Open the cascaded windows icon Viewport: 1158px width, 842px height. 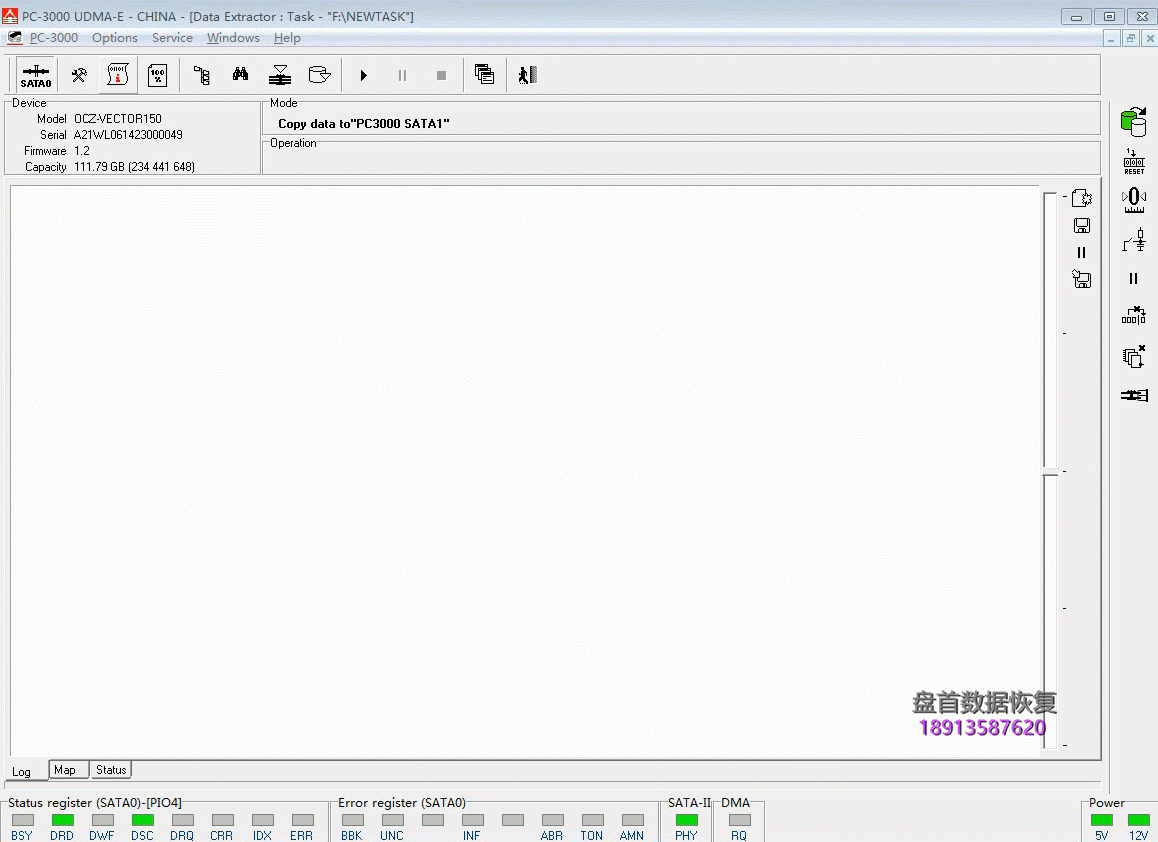tap(484, 75)
